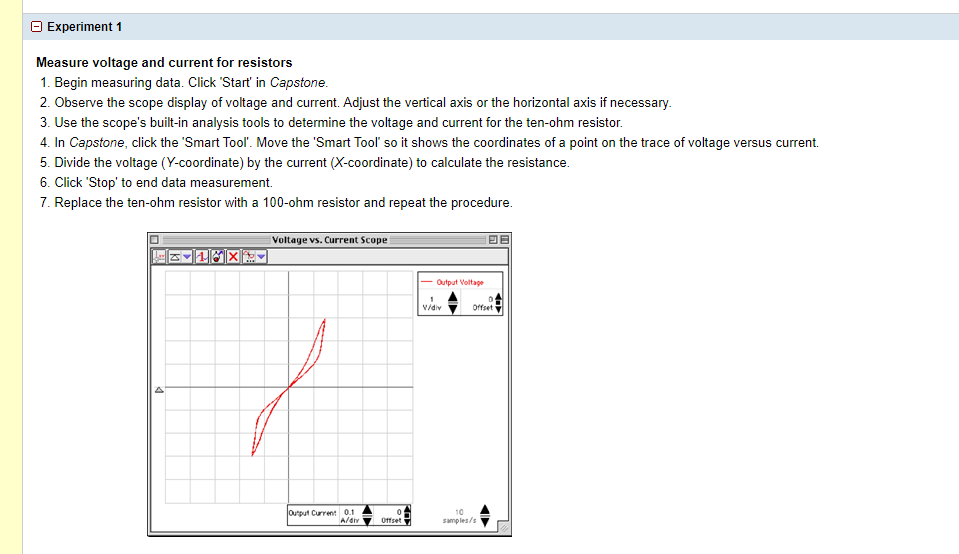
Task: Click the 'Voltage vs. Current Scope' title bar
Action: tap(329, 240)
